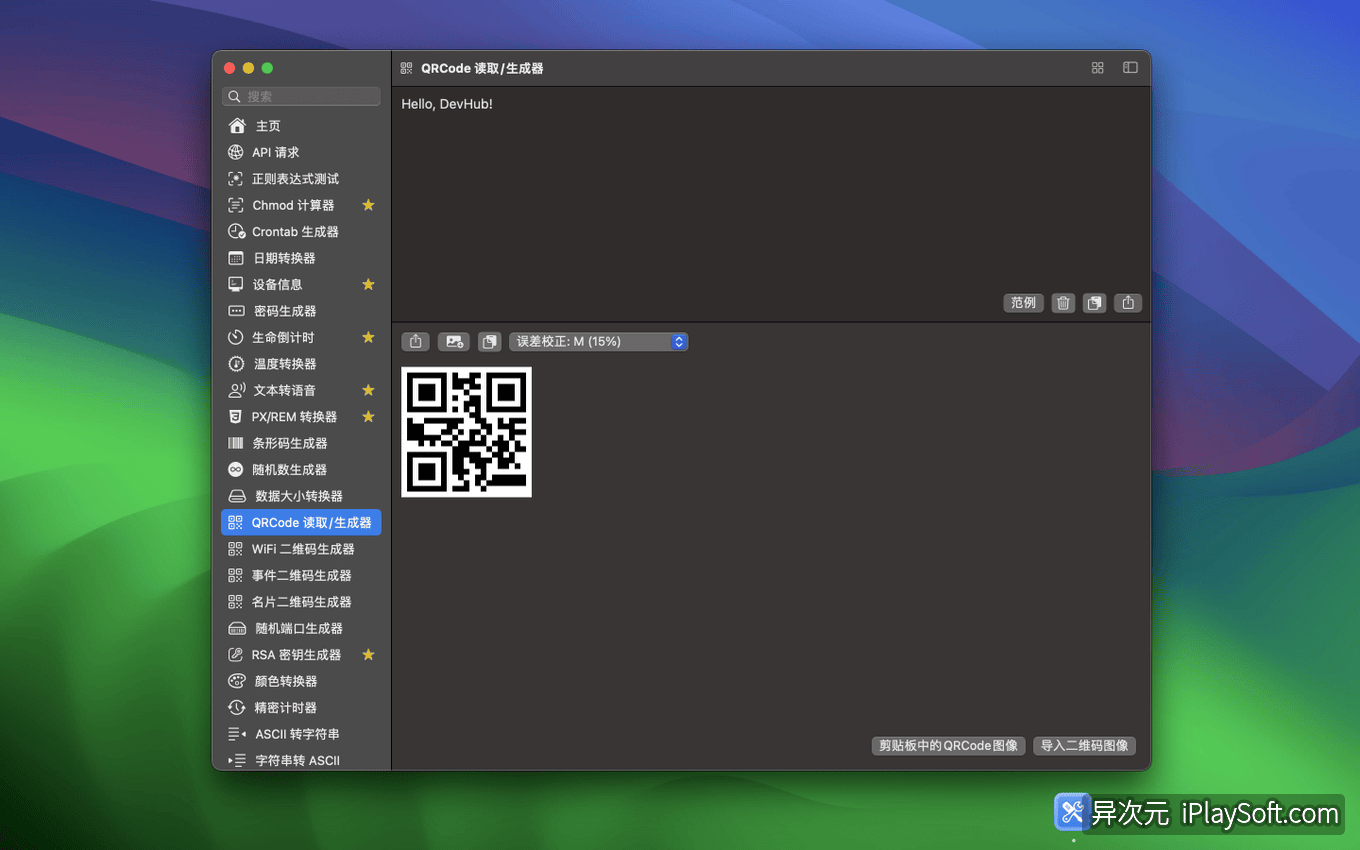Insert sample text with the 范例 button

1023,302
